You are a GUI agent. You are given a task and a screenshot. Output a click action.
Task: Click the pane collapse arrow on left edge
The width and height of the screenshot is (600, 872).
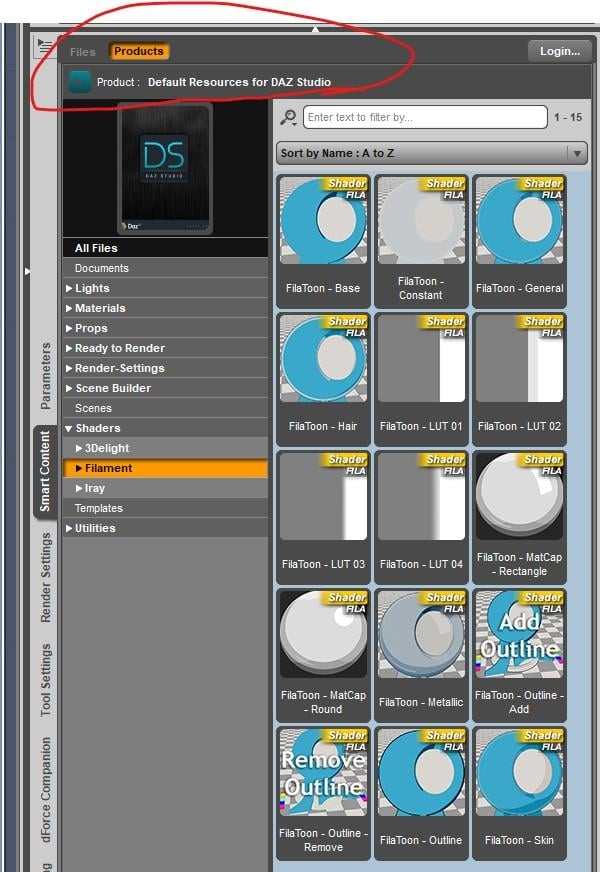pyautogui.click(x=27, y=271)
